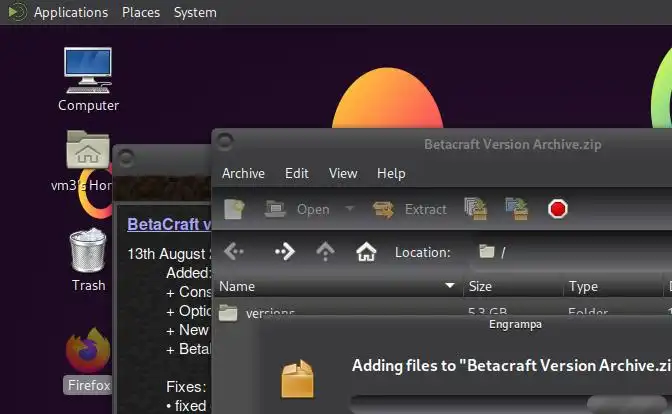Go up one level arrow
This screenshot has width=672, height=414.
point(325,252)
